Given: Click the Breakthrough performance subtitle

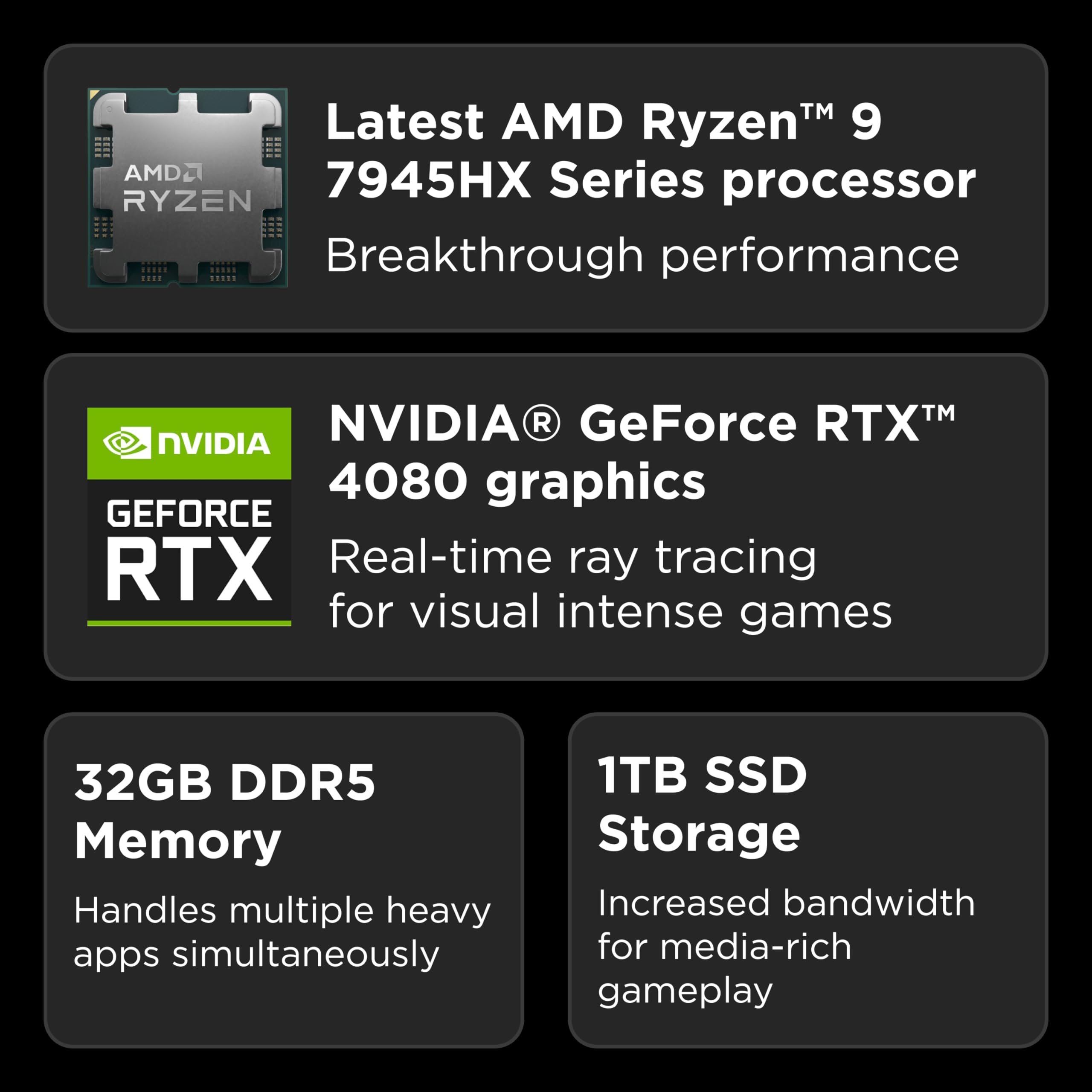Looking at the screenshot, I should (642, 256).
